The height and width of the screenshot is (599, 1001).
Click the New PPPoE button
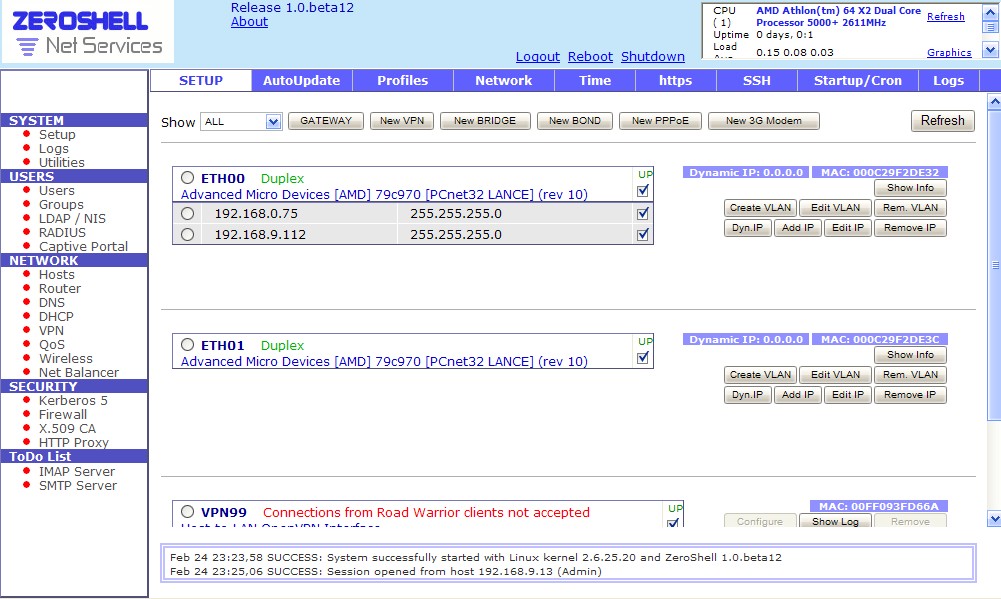(660, 121)
